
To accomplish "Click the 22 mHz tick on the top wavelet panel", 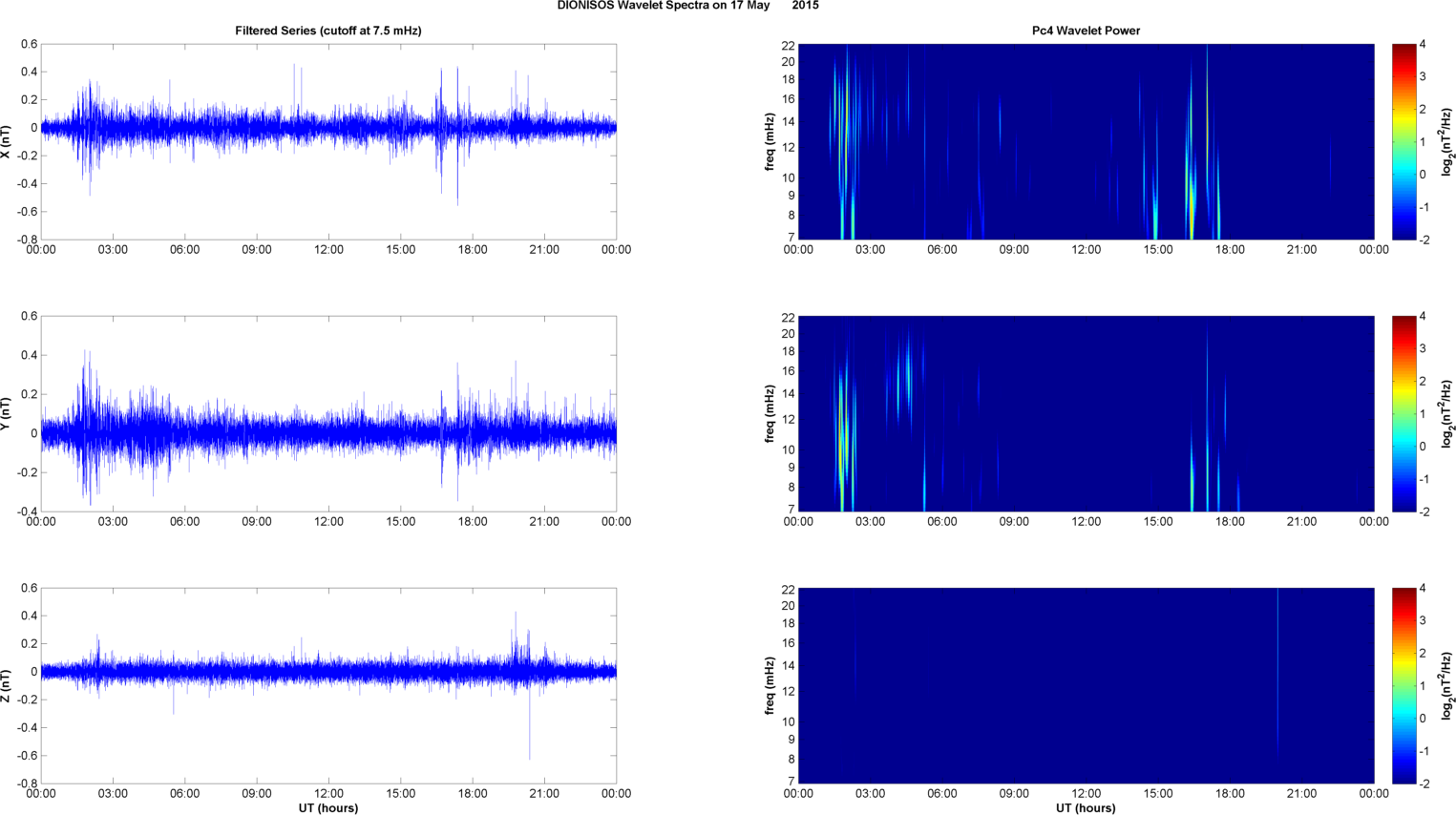I will click(x=789, y=45).
